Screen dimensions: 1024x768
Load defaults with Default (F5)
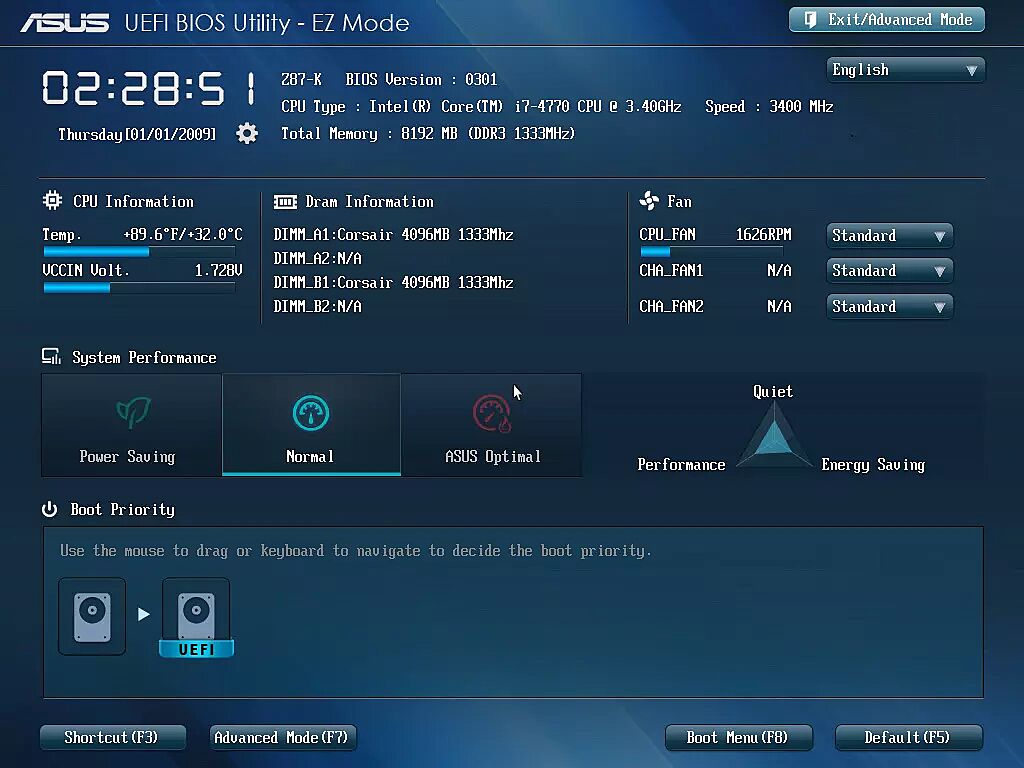point(908,737)
